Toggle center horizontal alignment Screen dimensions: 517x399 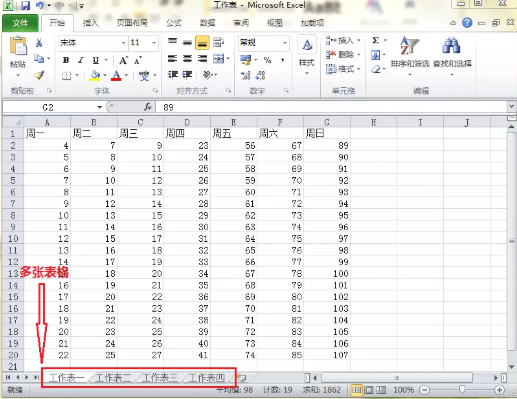click(x=187, y=59)
